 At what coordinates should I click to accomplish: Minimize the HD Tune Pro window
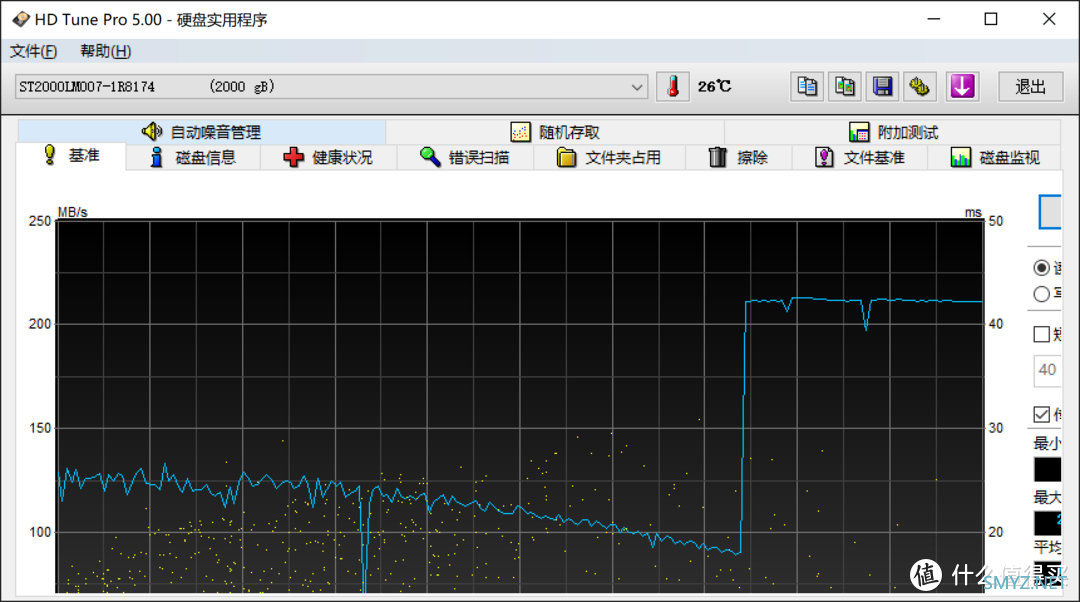pos(934,19)
